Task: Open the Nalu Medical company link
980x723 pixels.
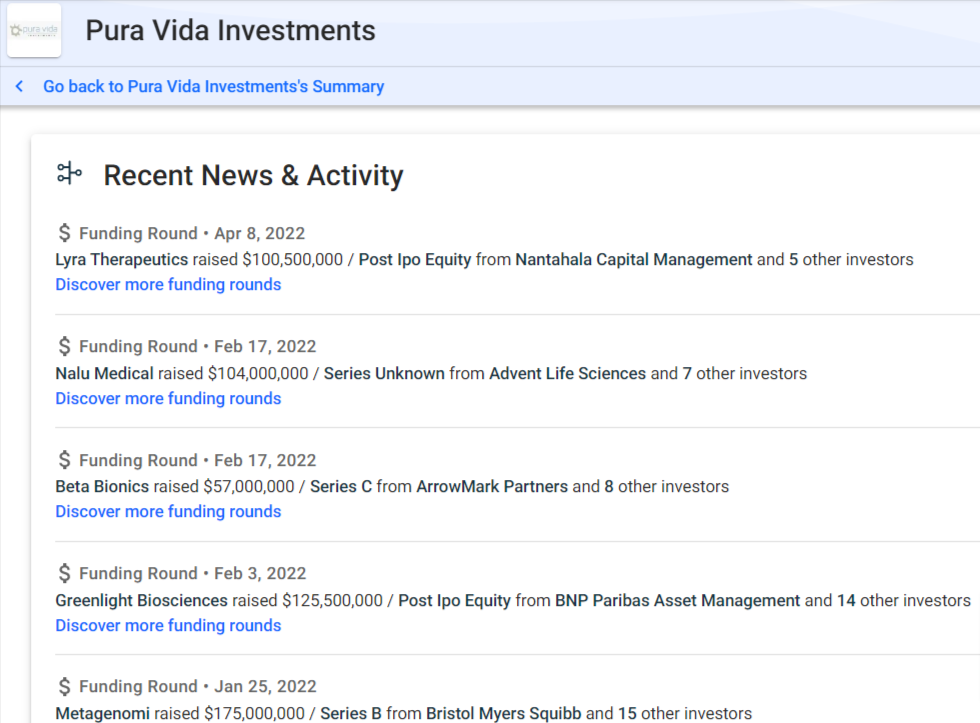Action: pyautogui.click(x=105, y=373)
